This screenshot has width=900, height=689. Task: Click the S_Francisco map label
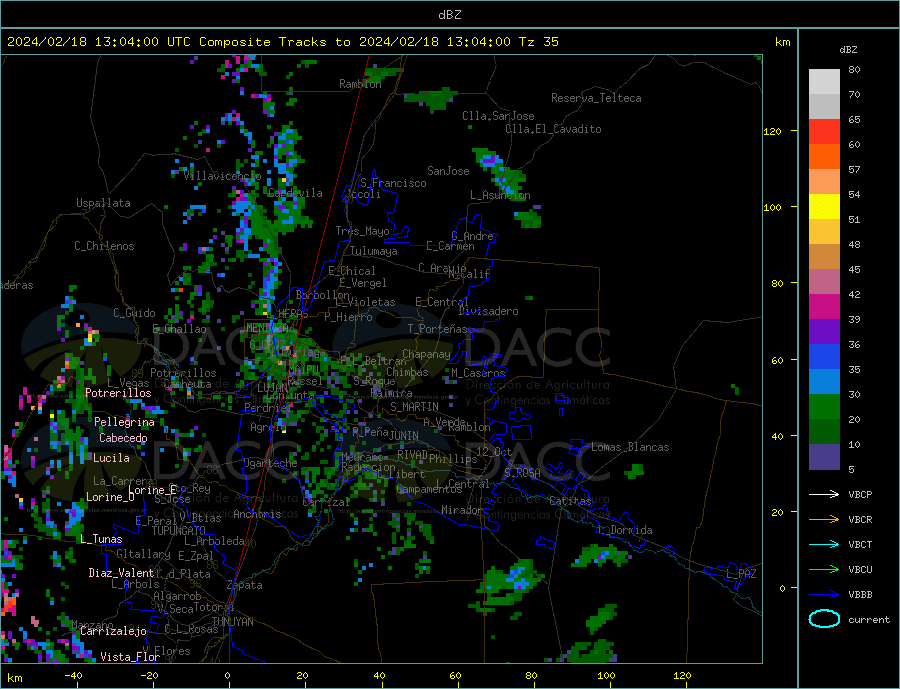point(393,183)
